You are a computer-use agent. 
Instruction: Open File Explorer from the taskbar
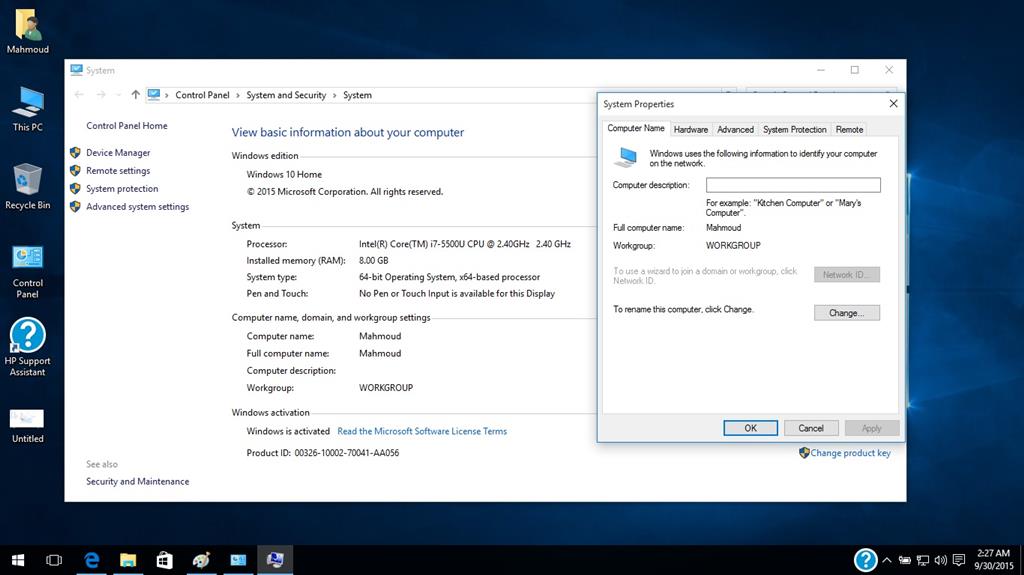coord(128,560)
